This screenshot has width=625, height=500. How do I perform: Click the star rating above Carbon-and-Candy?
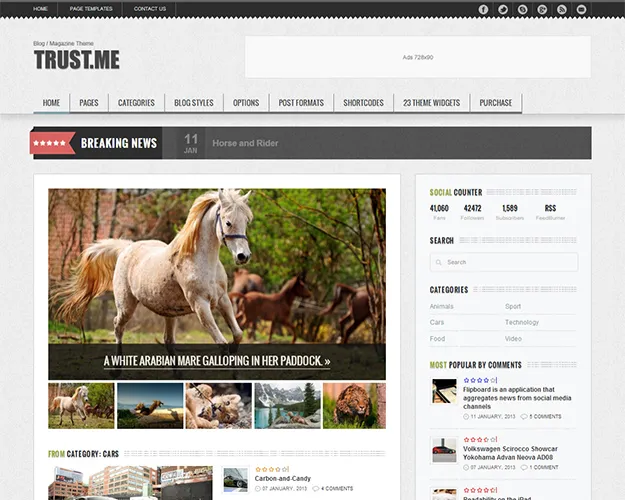coord(272,469)
